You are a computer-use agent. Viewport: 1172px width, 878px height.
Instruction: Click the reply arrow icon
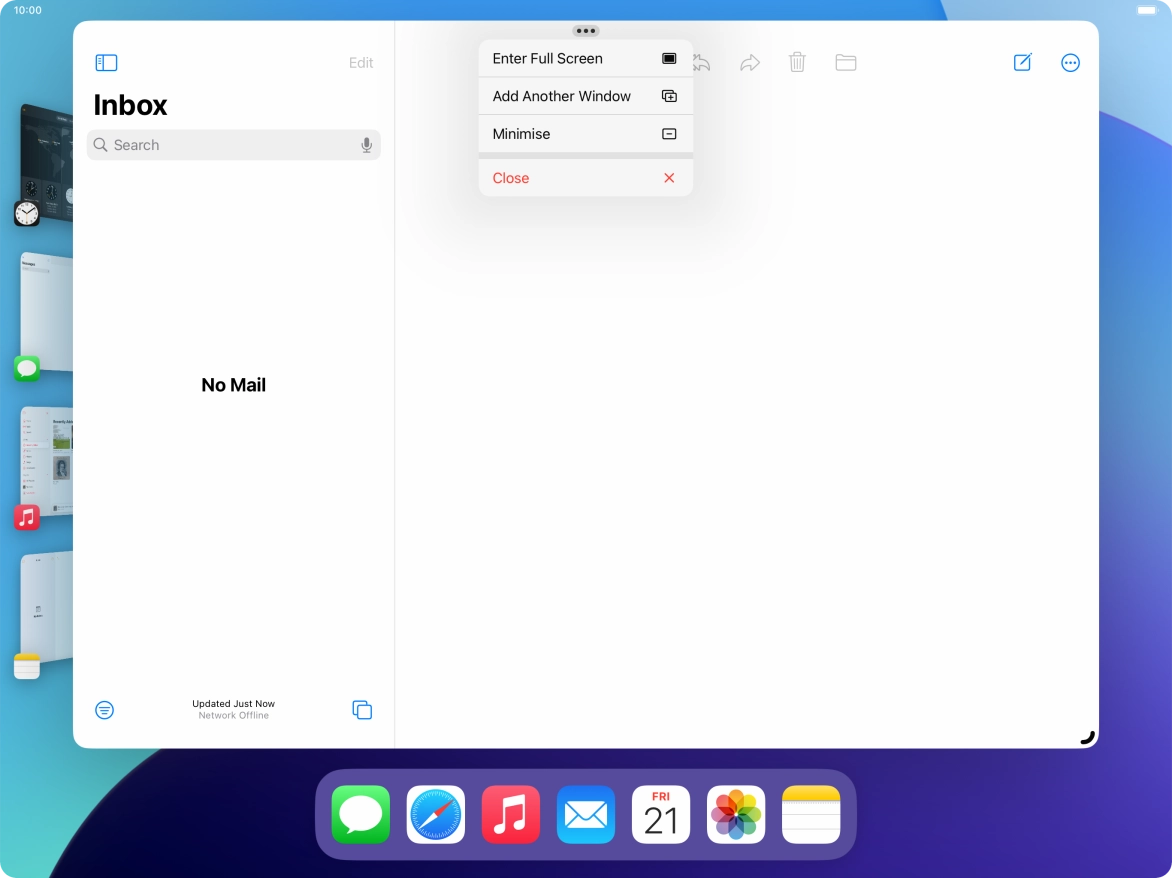coord(700,62)
